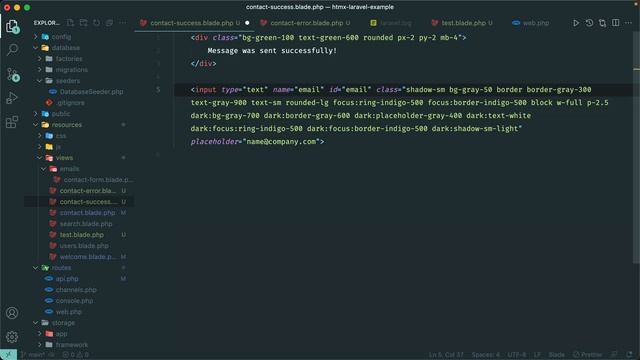Open editor more actions ellipsis
640x360 pixels.
click(x=628, y=23)
